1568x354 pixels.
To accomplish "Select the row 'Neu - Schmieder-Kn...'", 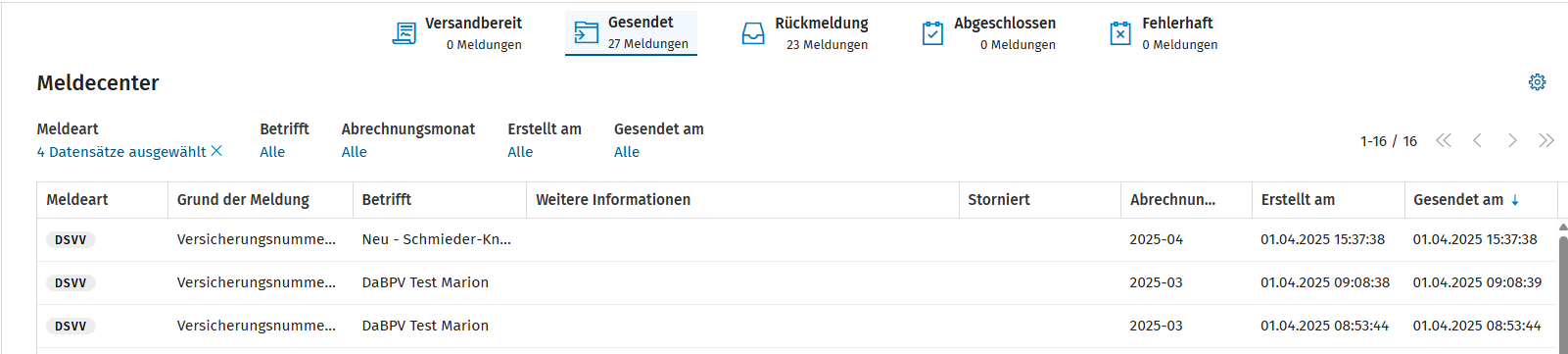I will click(796, 239).
